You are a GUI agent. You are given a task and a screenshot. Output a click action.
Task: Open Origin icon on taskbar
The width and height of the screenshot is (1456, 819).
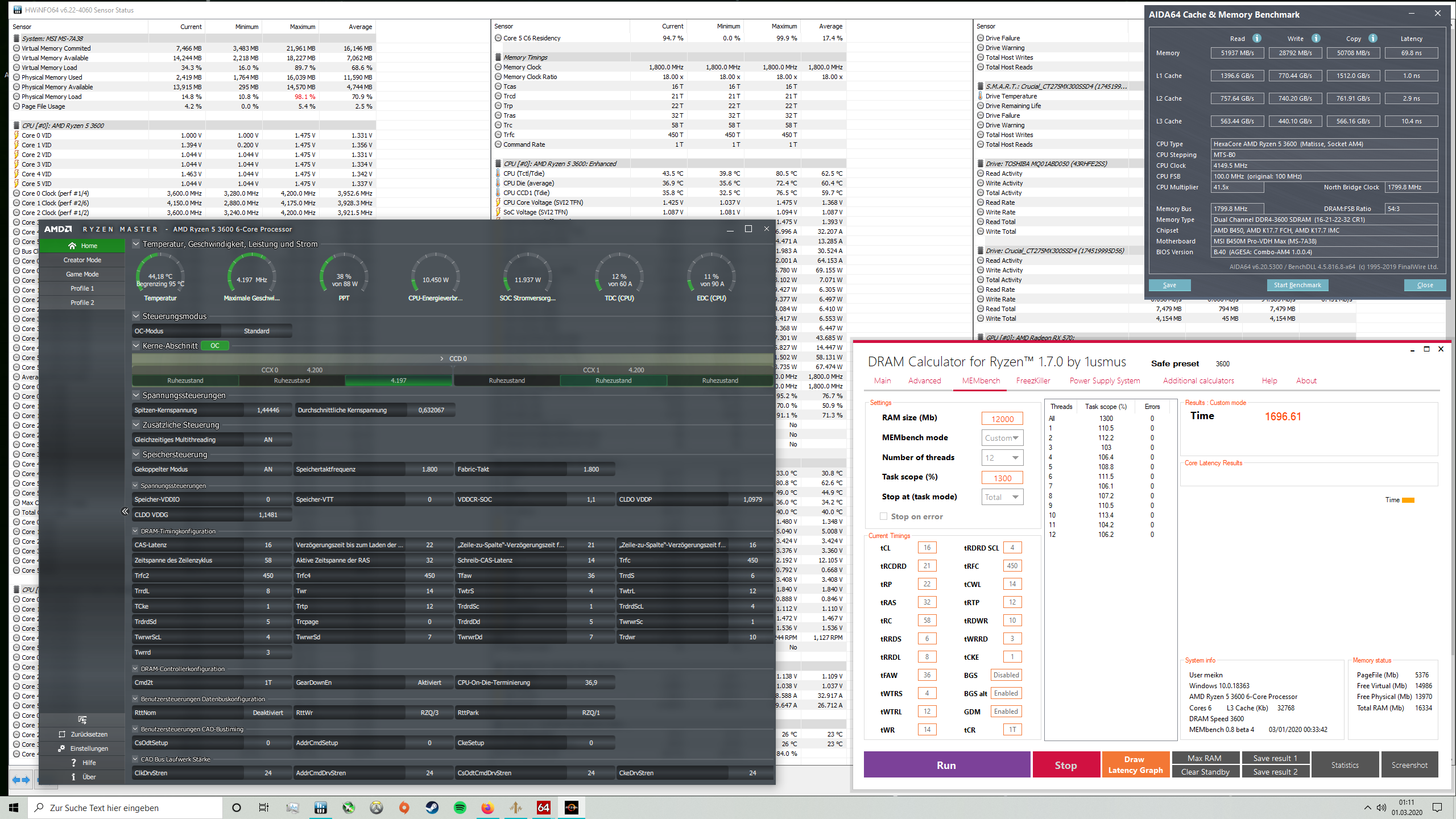pos(404,808)
